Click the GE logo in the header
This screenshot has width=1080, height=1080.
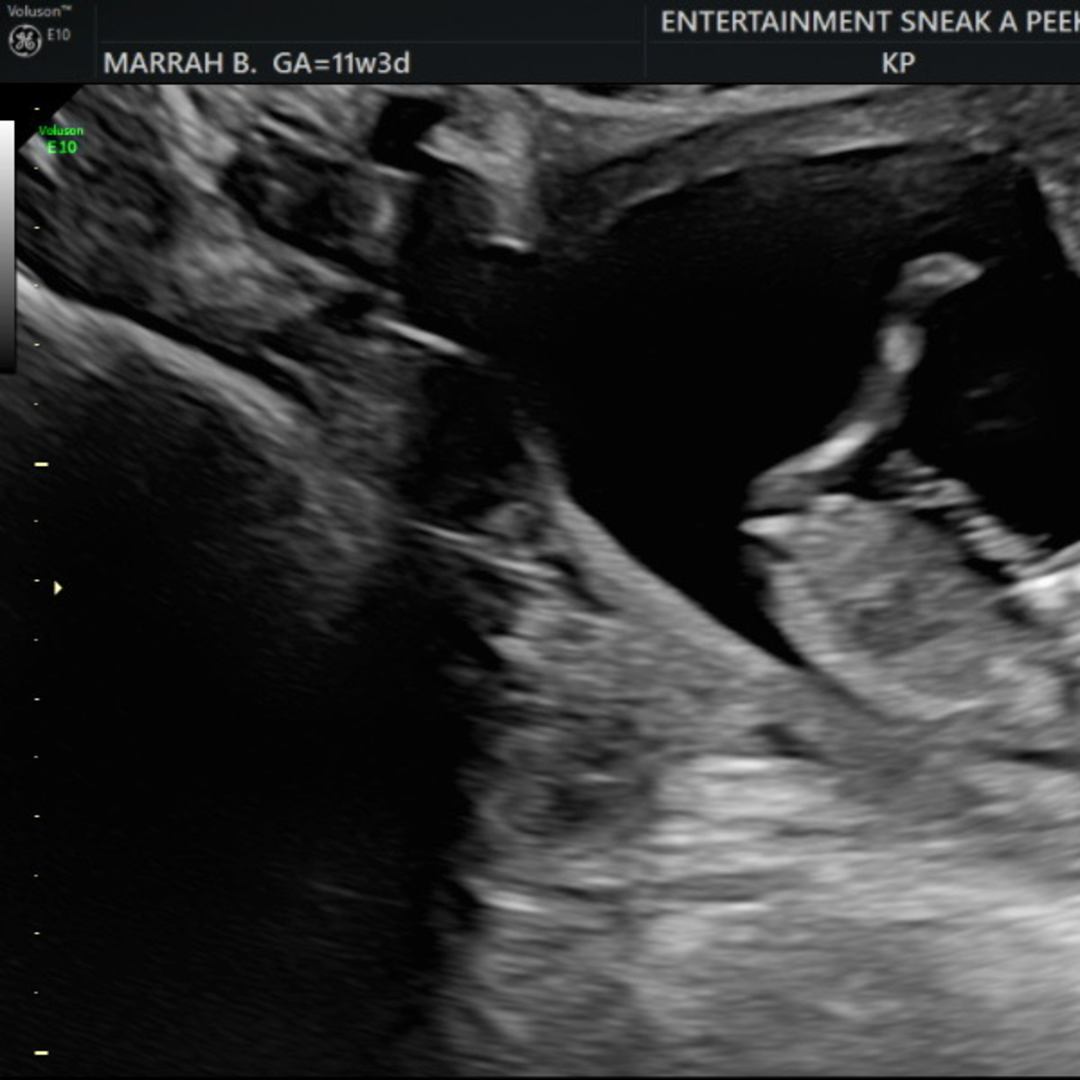25,41
